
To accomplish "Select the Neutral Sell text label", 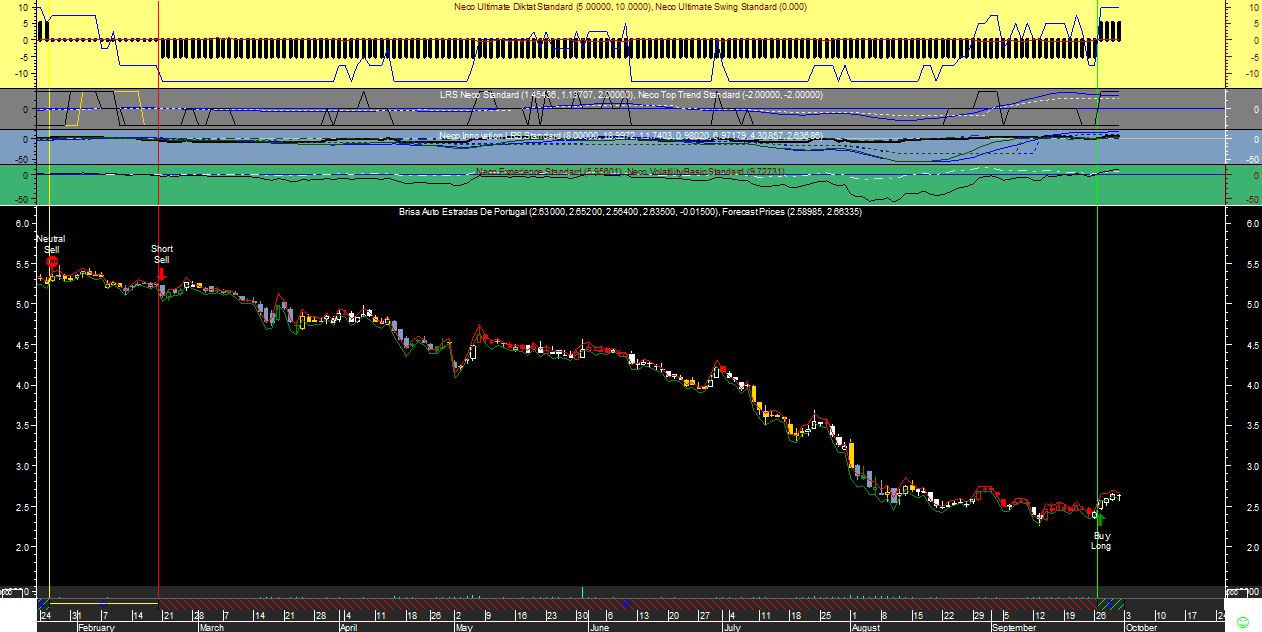I will point(50,244).
